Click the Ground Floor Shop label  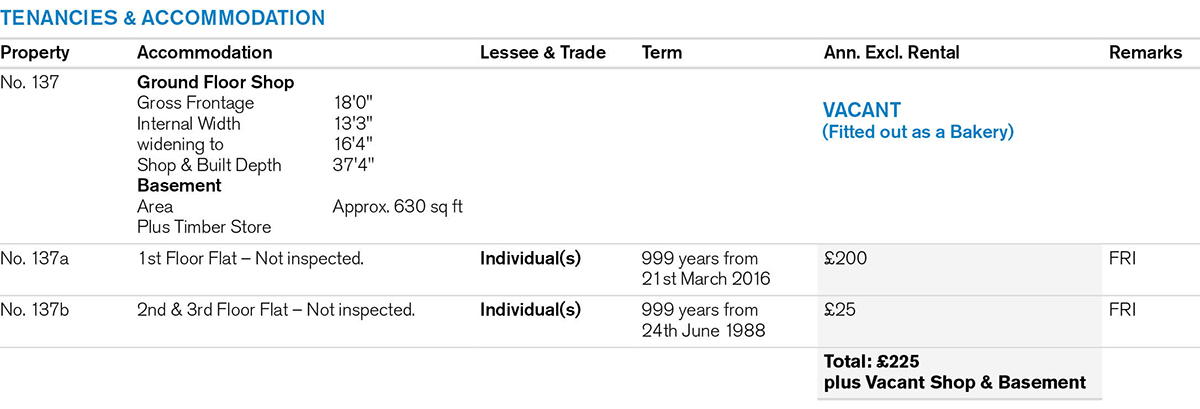click(x=215, y=82)
